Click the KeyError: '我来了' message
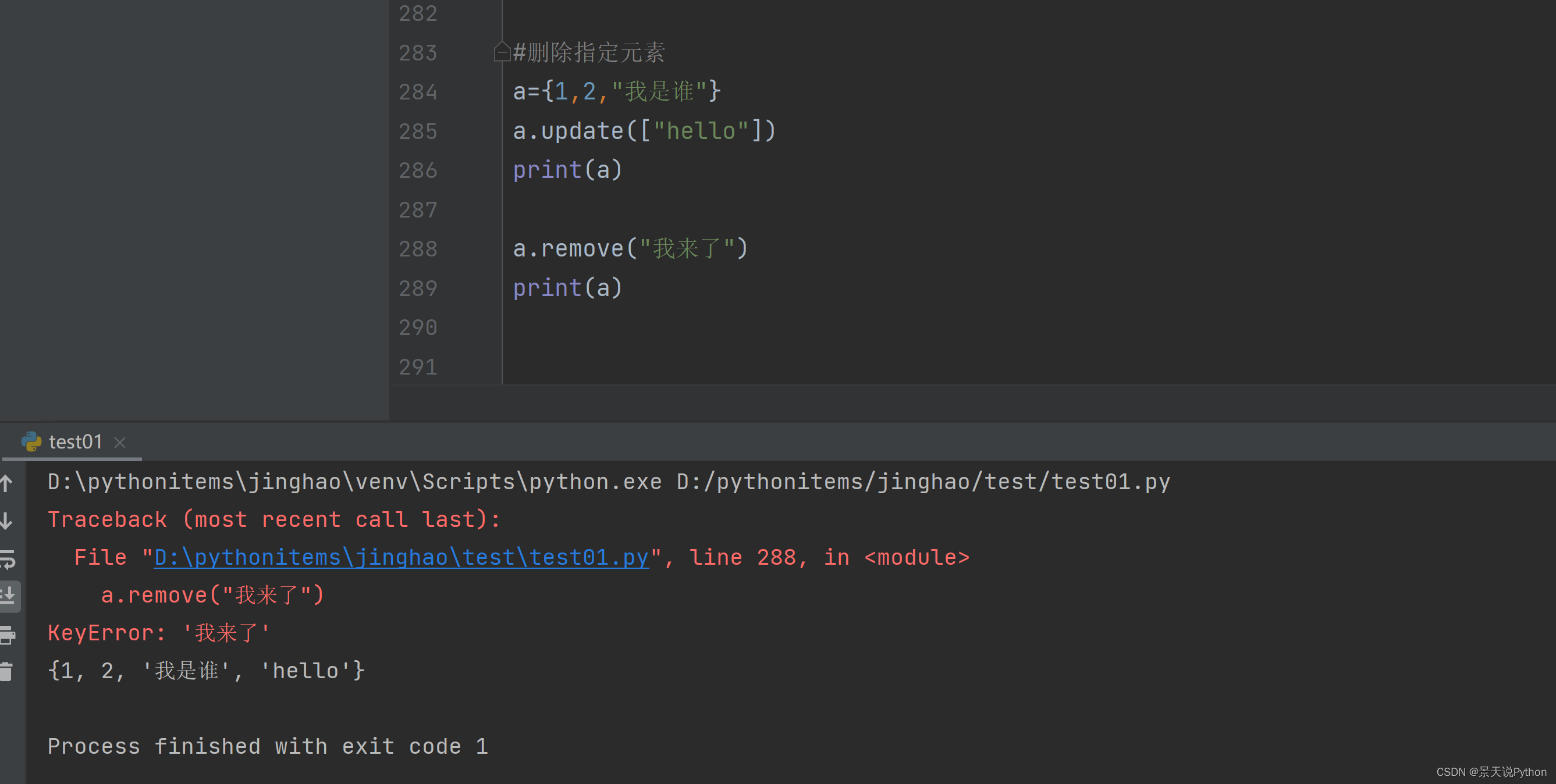This screenshot has height=784, width=1556. tap(159, 633)
